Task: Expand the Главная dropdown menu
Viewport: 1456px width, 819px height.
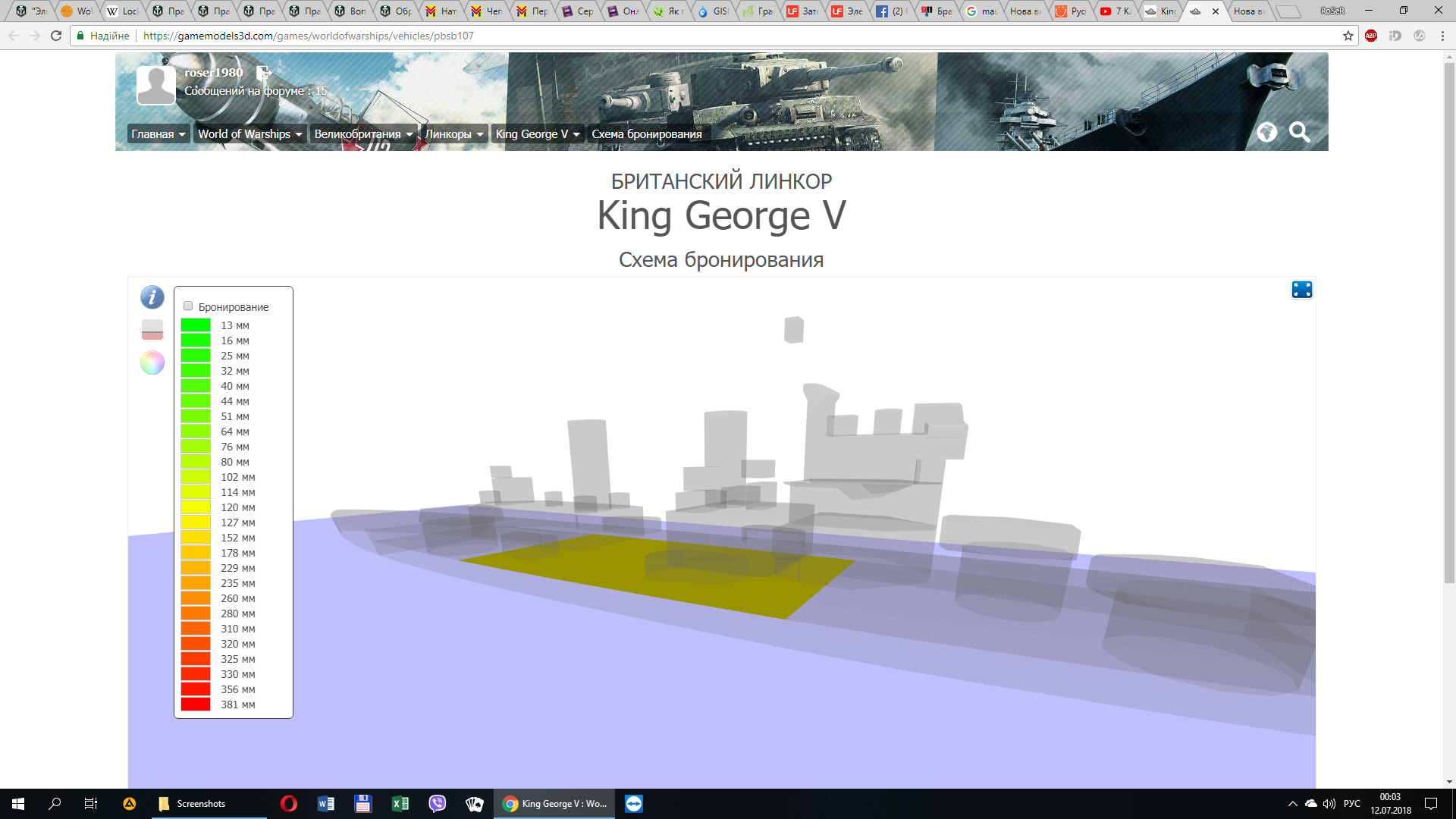Action: pyautogui.click(x=158, y=134)
